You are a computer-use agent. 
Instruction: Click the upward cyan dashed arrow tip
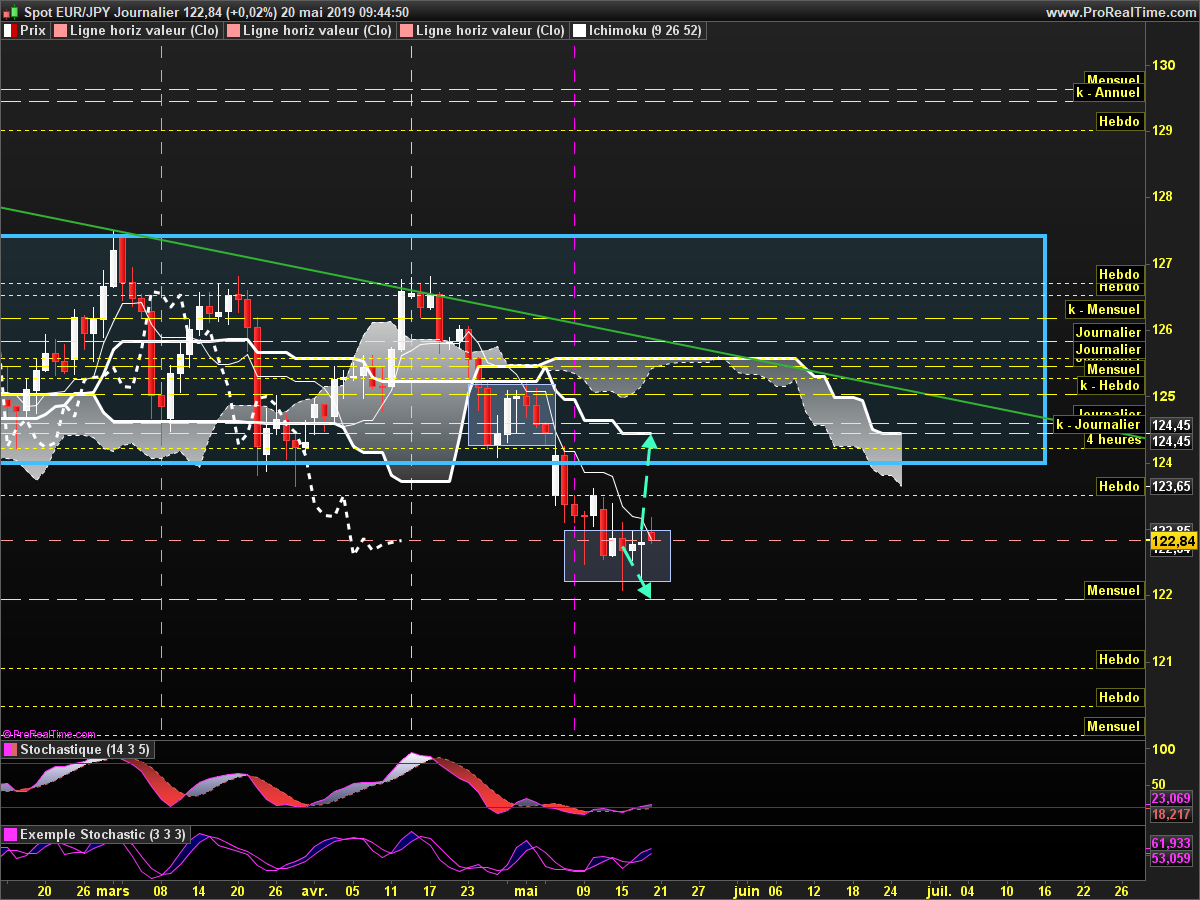(651, 437)
